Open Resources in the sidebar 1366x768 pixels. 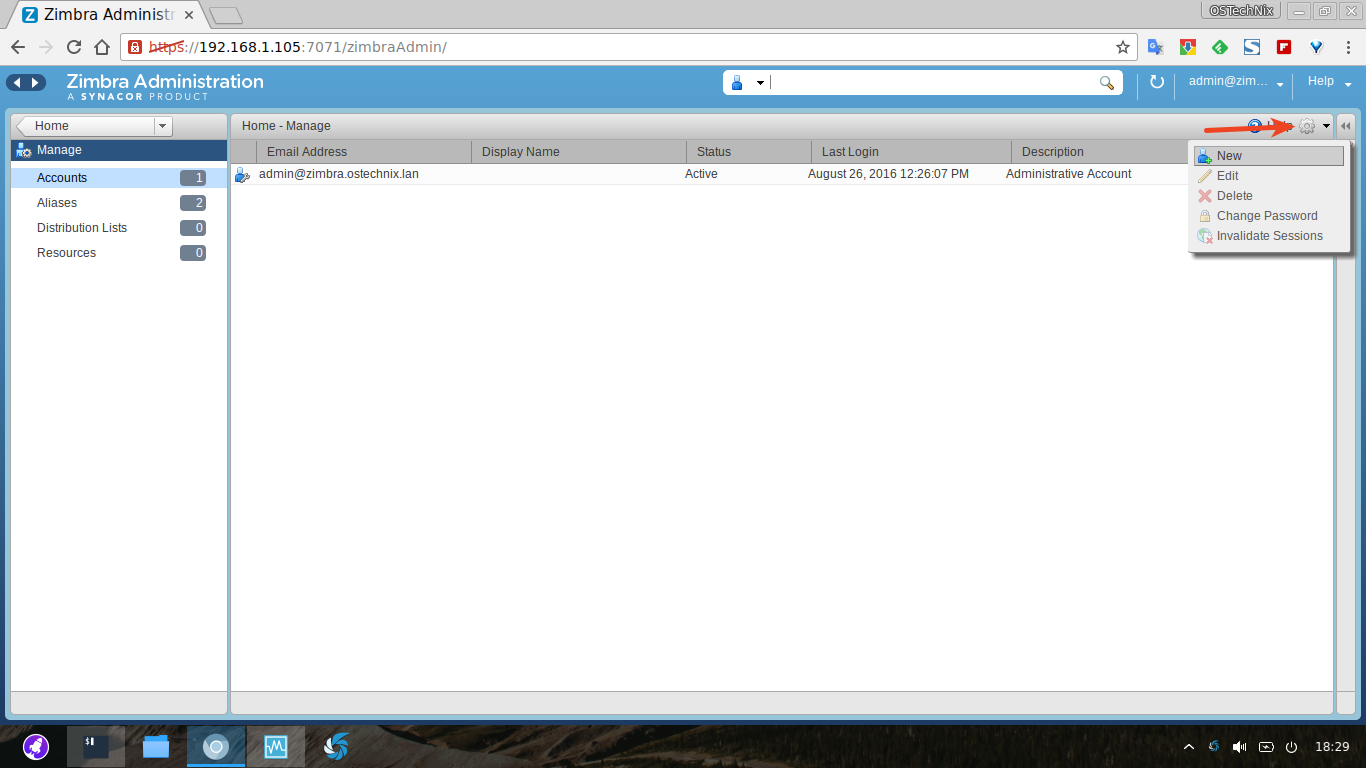point(119,253)
